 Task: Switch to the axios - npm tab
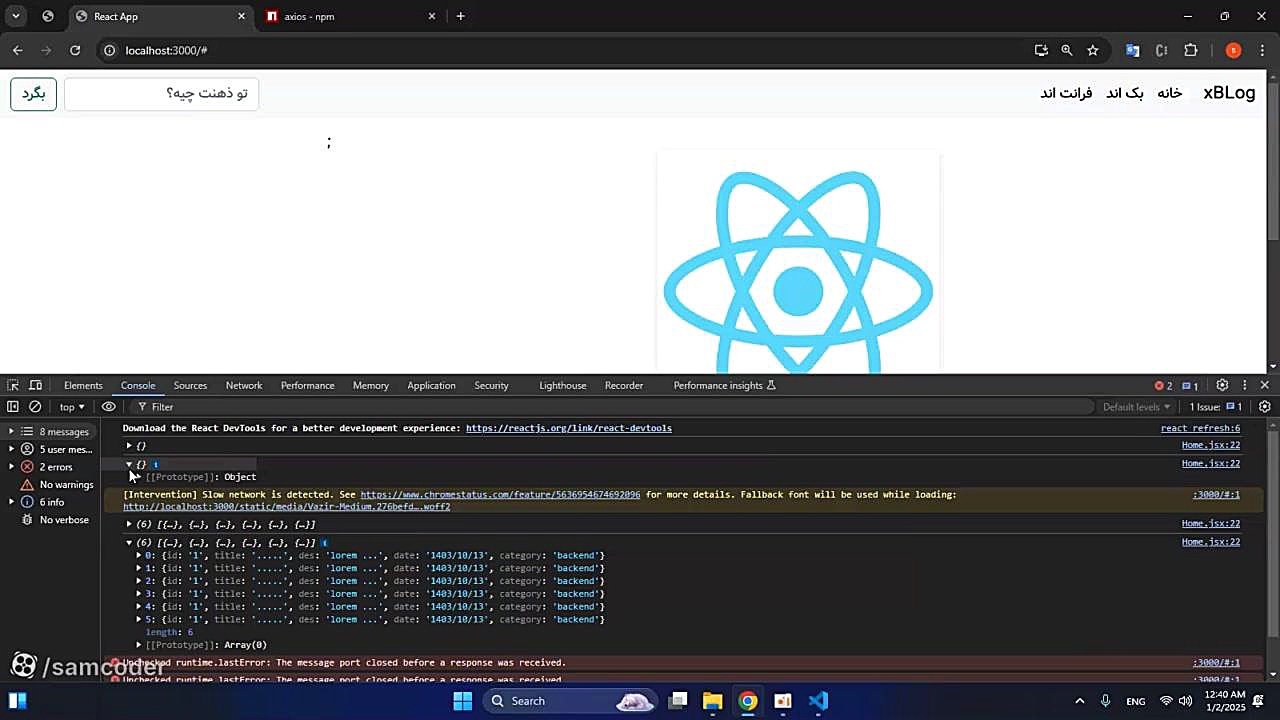[349, 16]
